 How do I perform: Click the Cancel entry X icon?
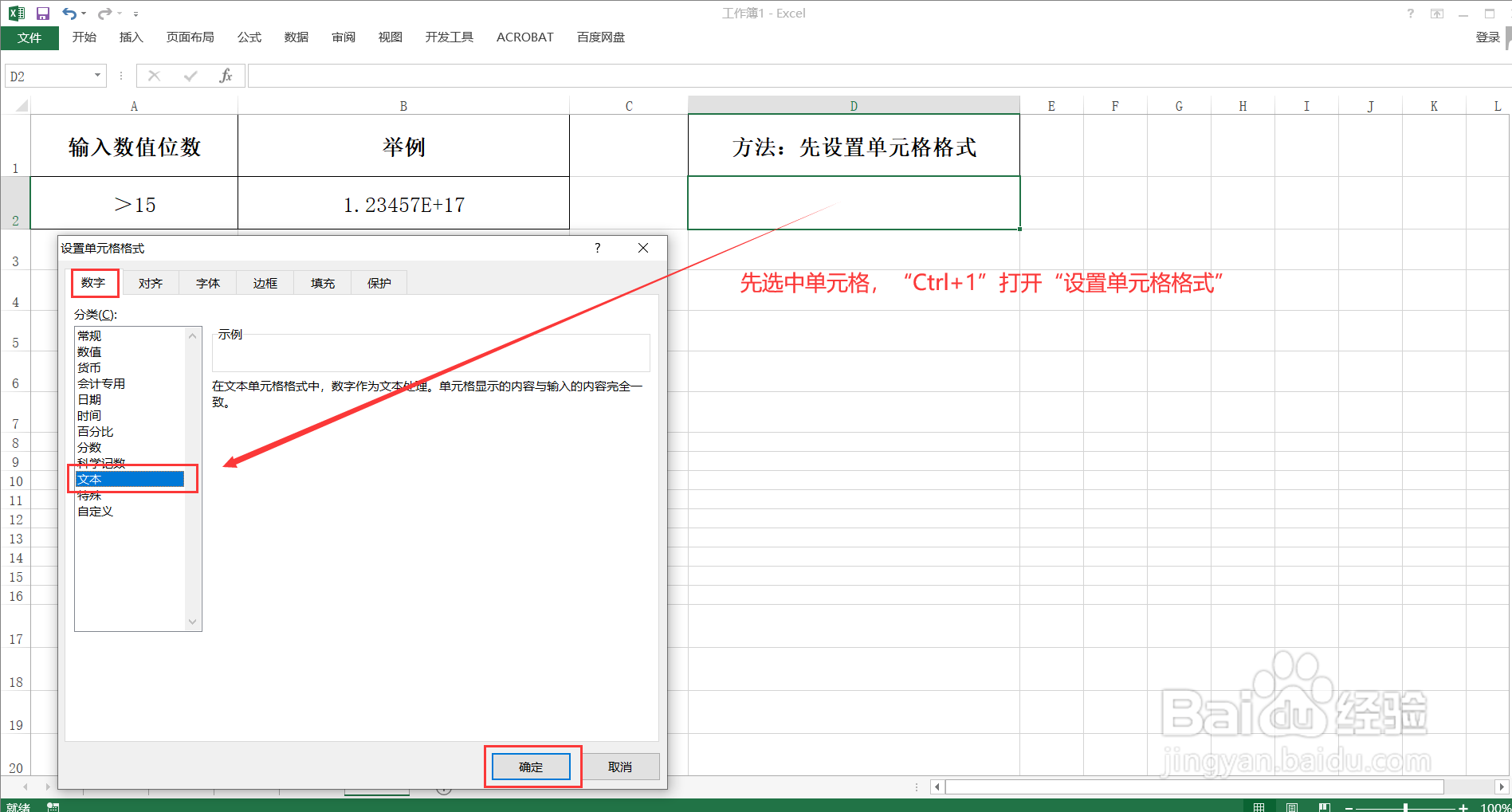(155, 76)
